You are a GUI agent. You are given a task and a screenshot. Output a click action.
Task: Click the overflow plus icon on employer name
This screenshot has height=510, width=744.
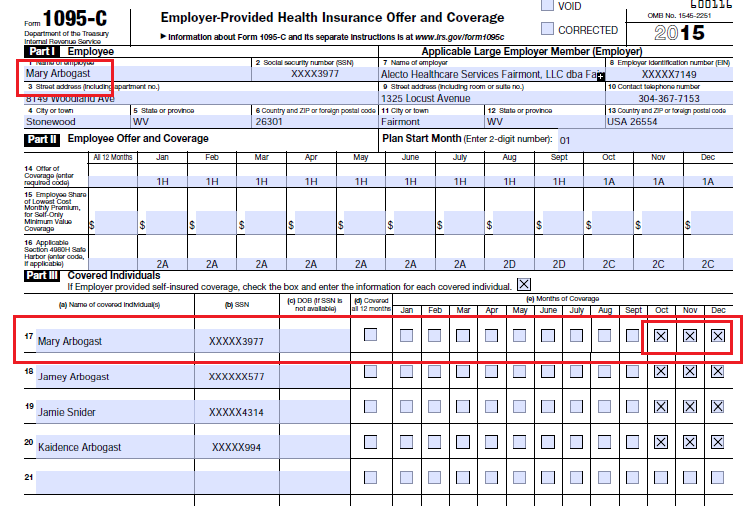[601, 76]
